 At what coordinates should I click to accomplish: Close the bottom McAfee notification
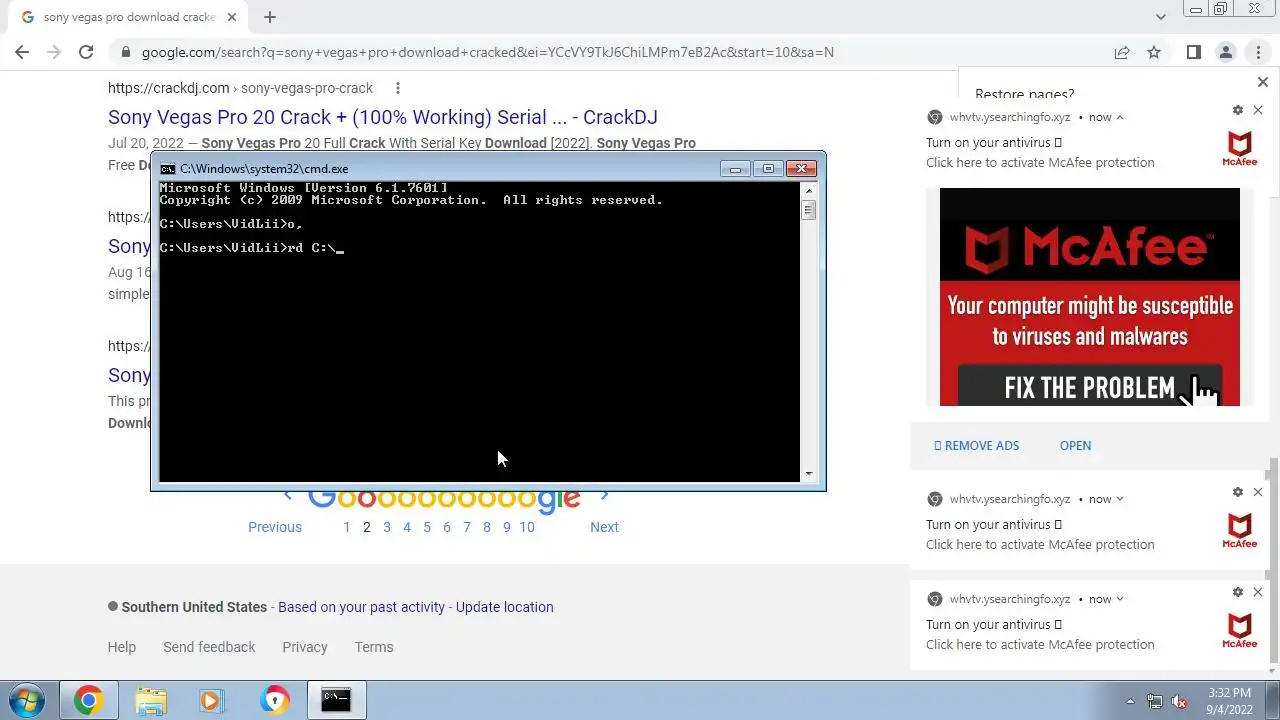click(1258, 592)
